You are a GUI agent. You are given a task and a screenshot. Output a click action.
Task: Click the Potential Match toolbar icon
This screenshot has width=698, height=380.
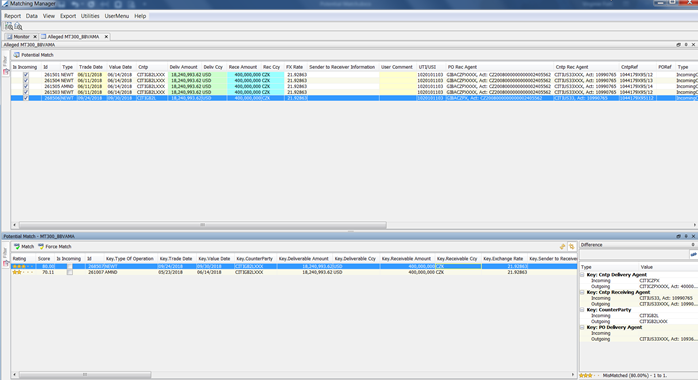(x=16, y=55)
